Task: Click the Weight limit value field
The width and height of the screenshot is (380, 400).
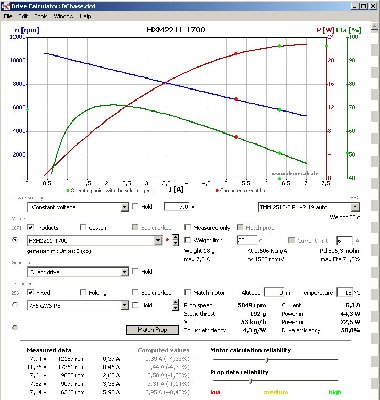Action: pos(247,240)
